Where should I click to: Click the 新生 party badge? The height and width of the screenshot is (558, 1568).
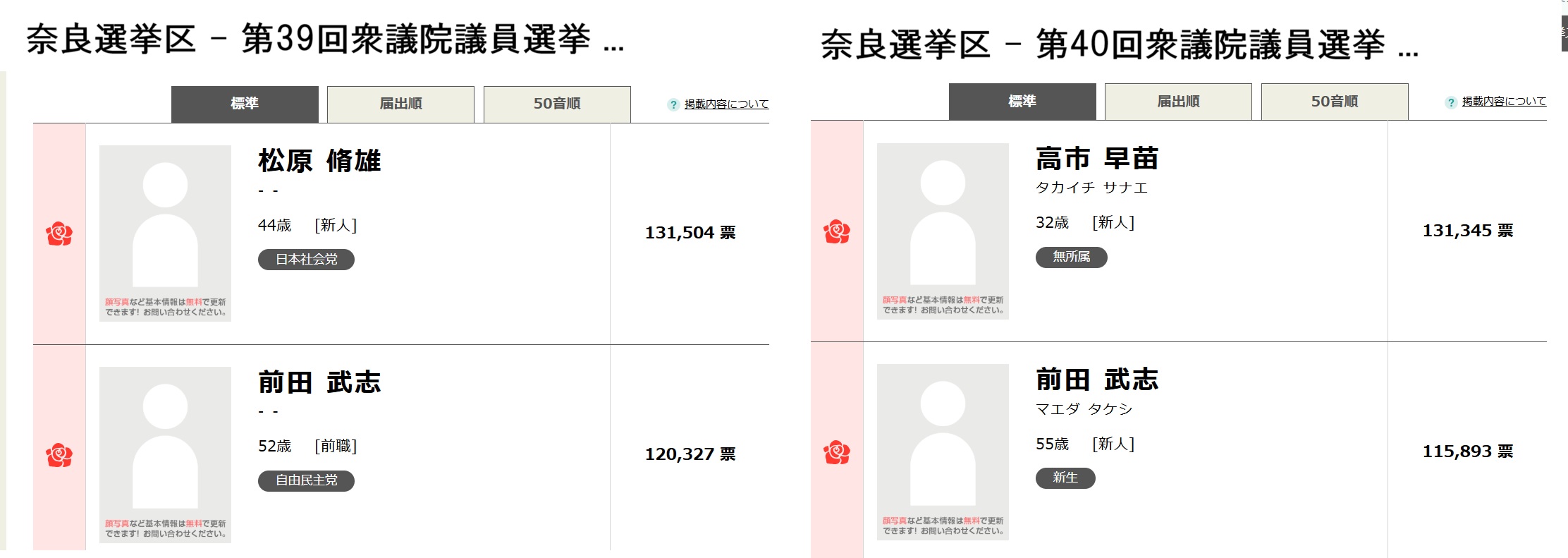(1065, 478)
